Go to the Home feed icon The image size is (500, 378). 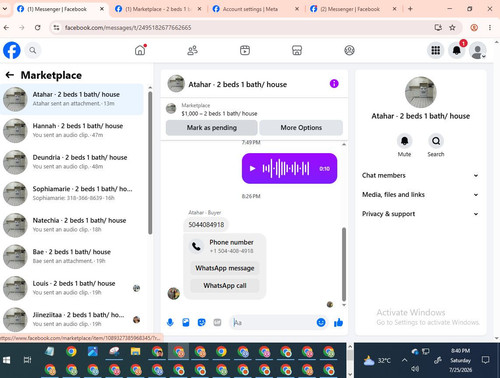(x=140, y=50)
